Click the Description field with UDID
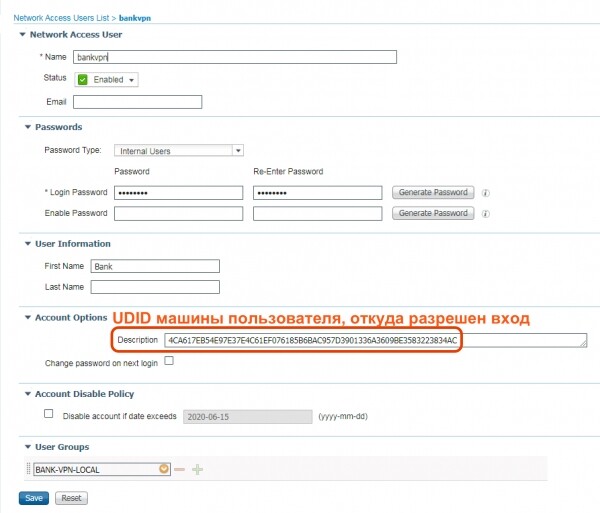The height and width of the screenshot is (513, 600). (x=375, y=341)
